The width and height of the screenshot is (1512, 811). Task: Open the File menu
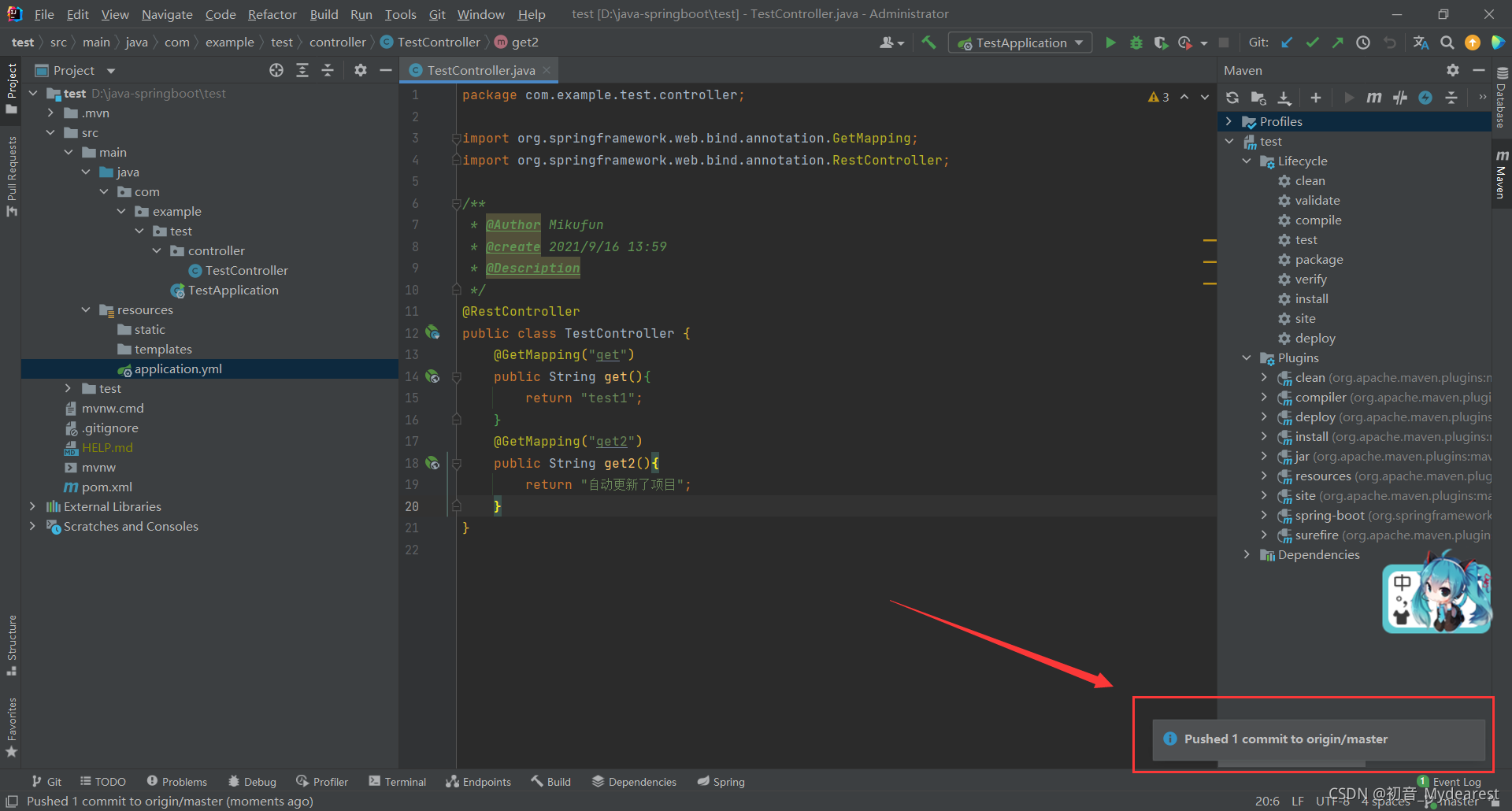click(44, 14)
